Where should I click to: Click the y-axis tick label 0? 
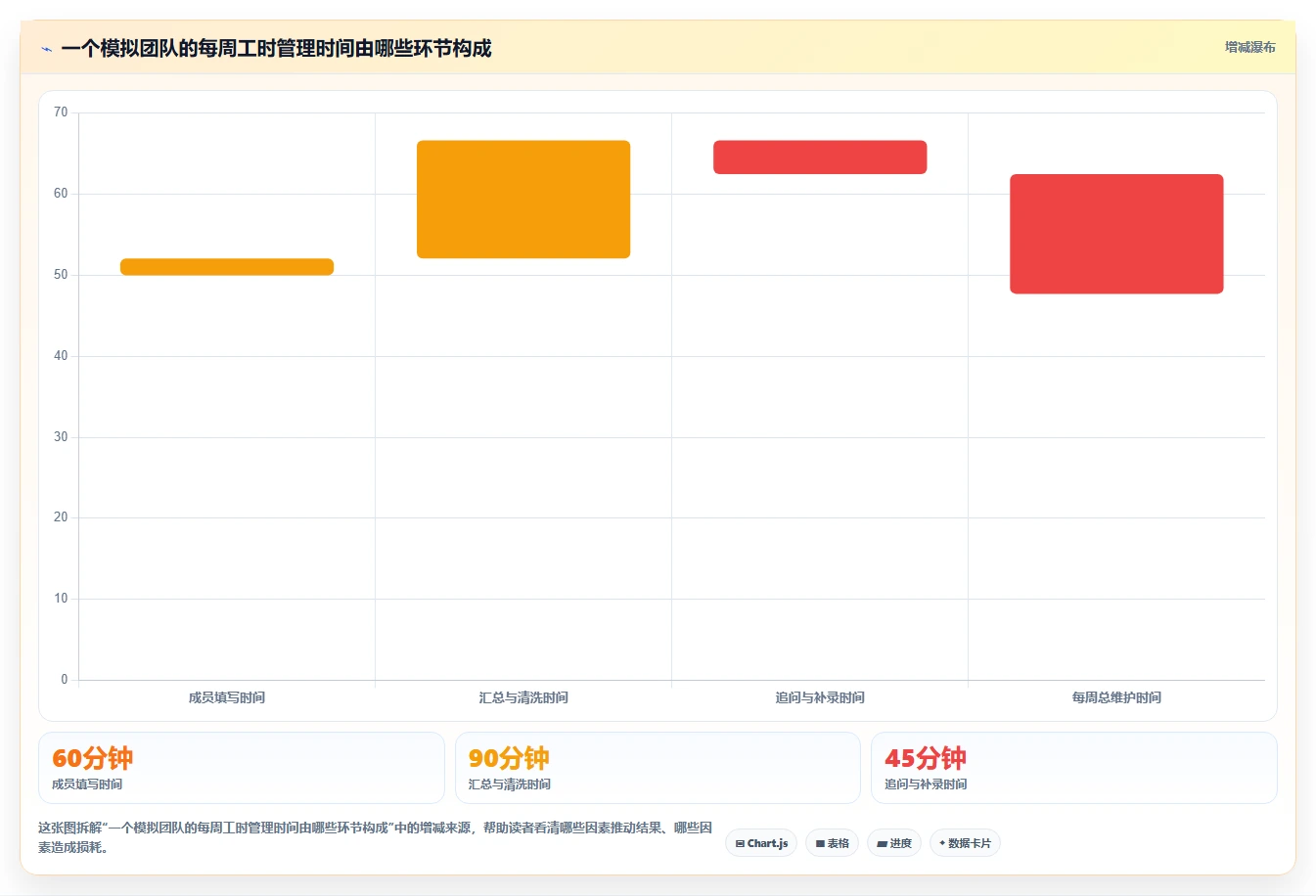(x=65, y=680)
